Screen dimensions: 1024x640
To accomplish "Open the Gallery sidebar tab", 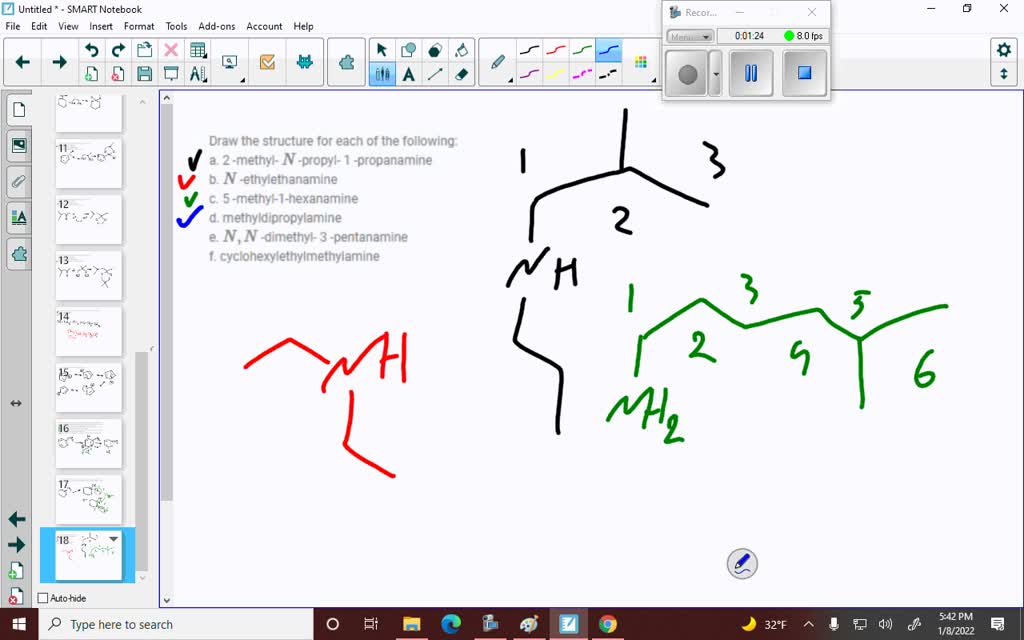I will [19, 145].
